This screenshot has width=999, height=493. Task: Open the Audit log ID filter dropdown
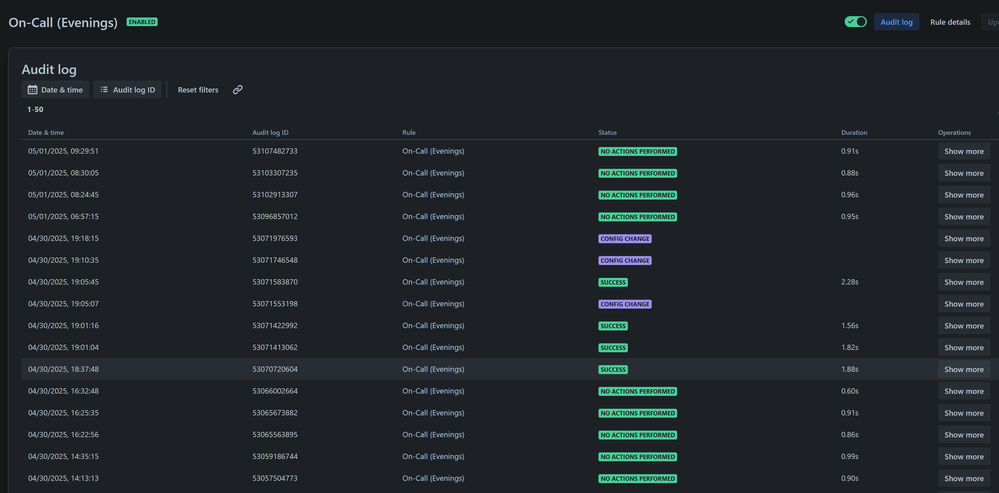[x=127, y=90]
